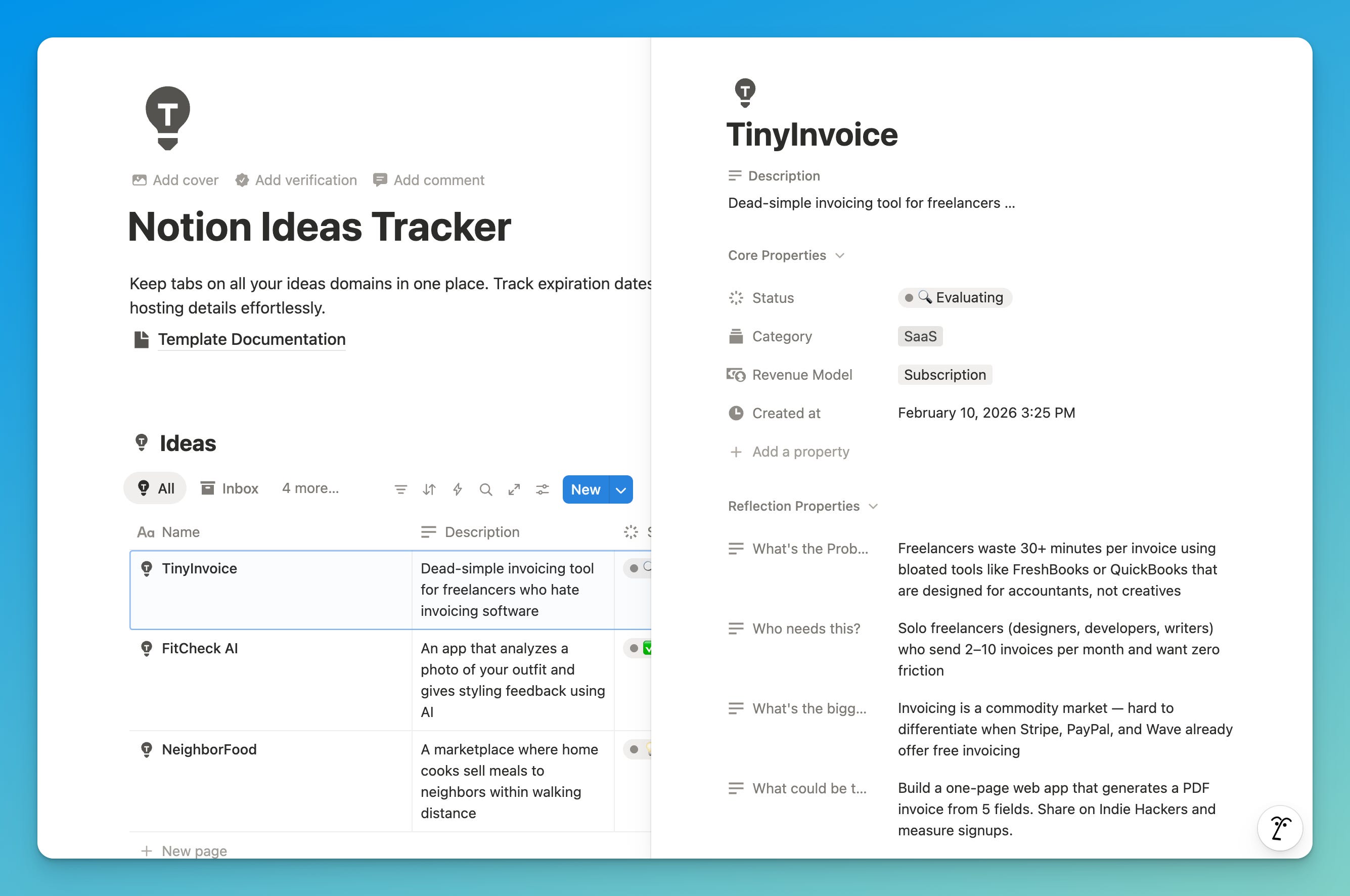Screen dimensions: 1350x896
Task: Click the search magnifier icon in toolbar
Action: [x=485, y=489]
